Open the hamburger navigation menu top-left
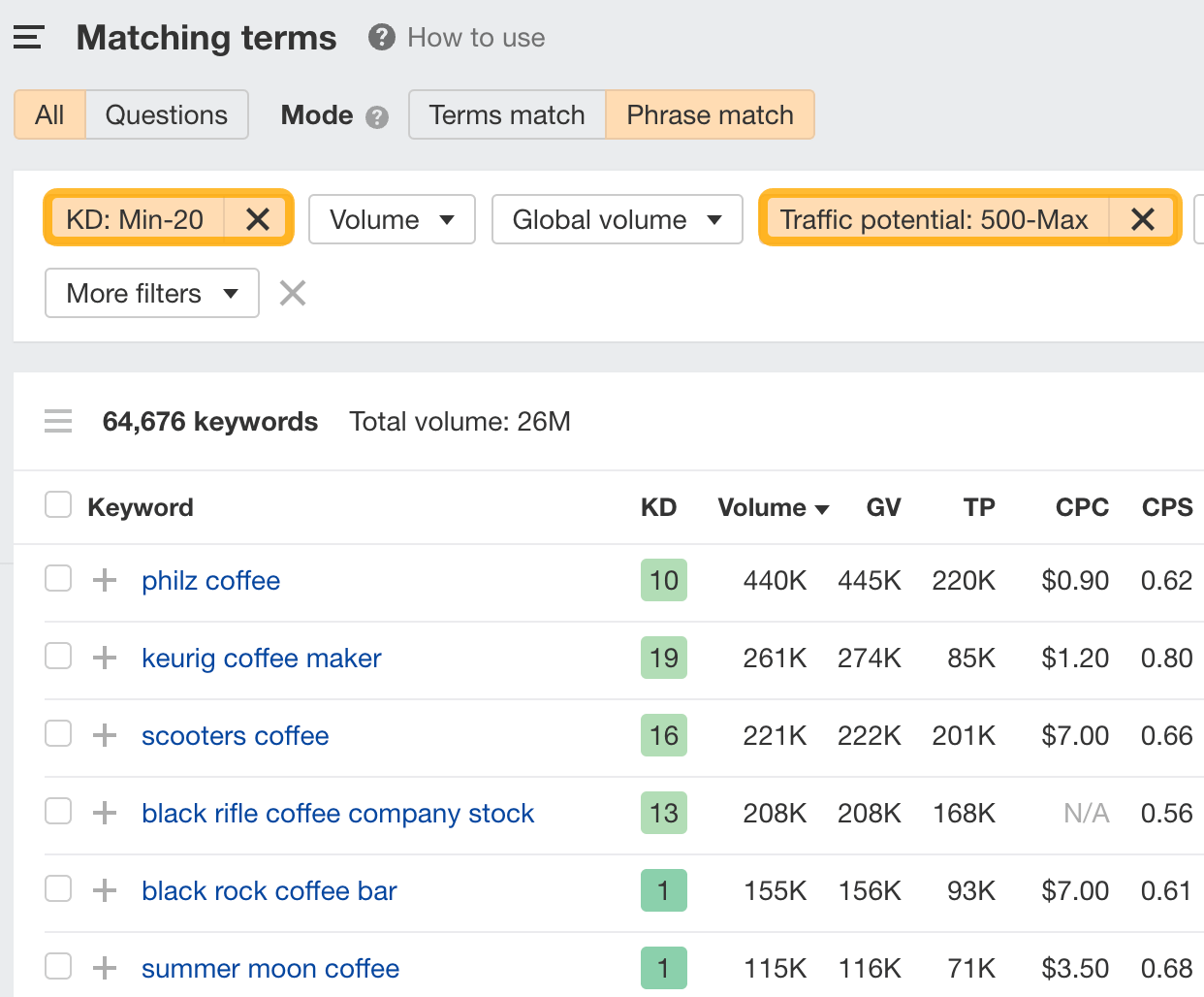This screenshot has width=1204, height=997. pyautogui.click(x=27, y=37)
